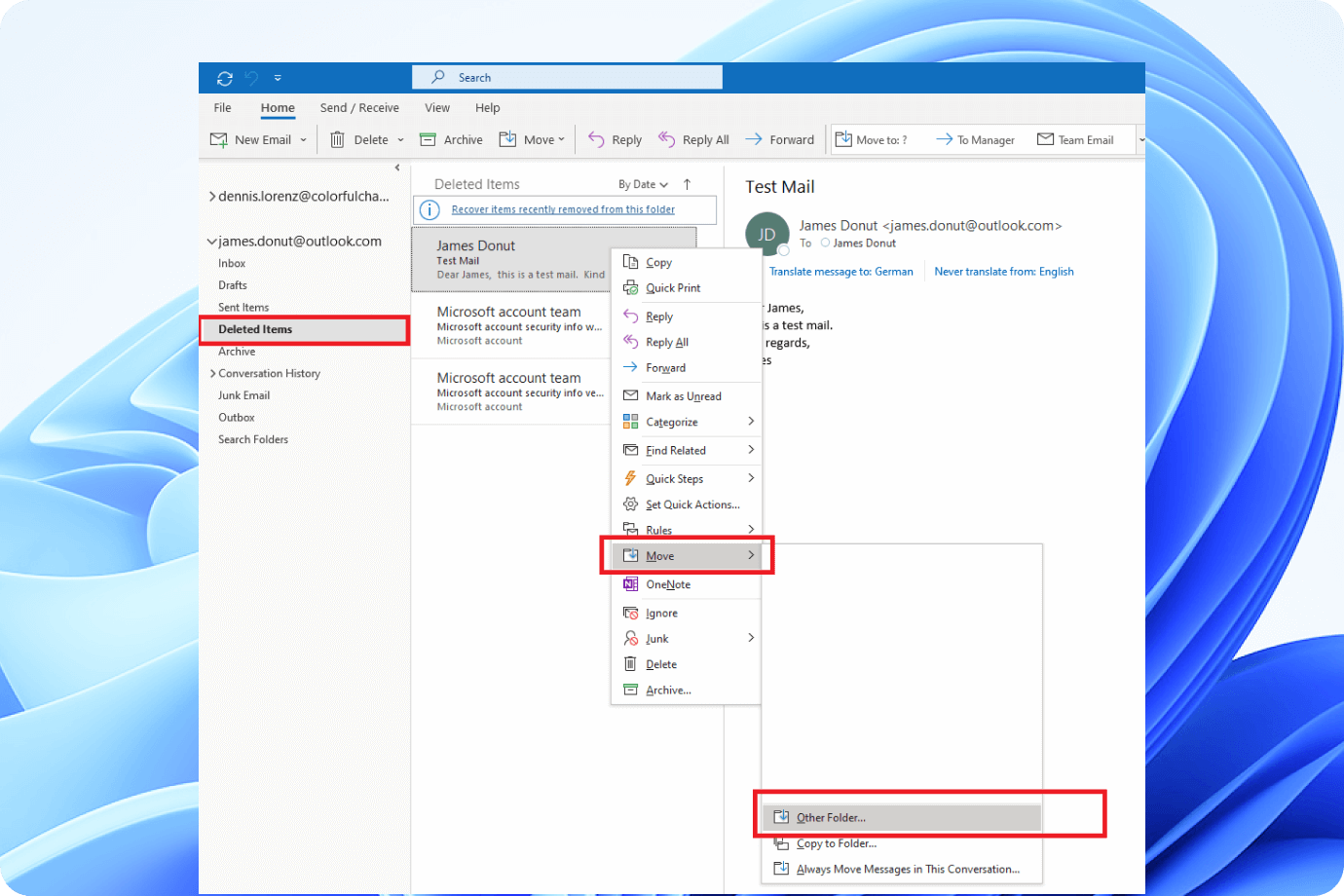
Task: Open the By Date sort dropdown
Action: point(643,185)
